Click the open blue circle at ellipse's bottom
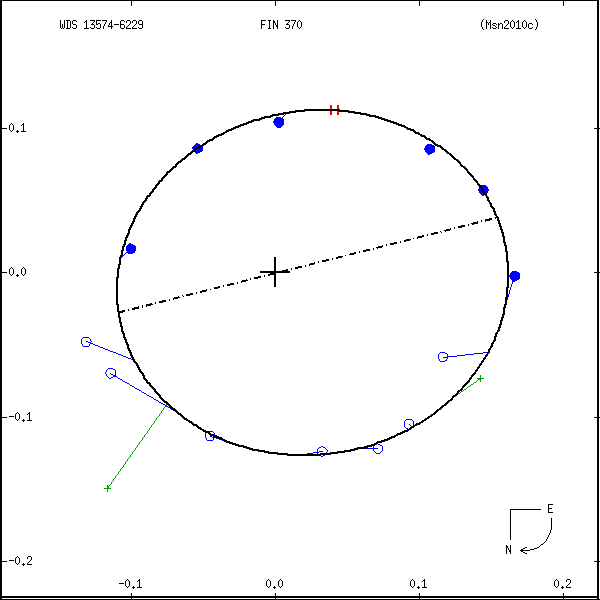The width and height of the screenshot is (600, 600). tap(322, 452)
